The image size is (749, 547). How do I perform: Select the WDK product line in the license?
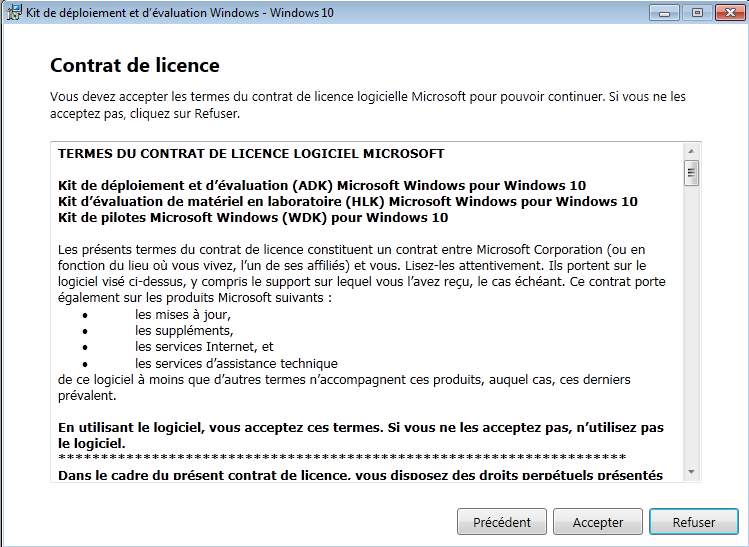[253, 217]
